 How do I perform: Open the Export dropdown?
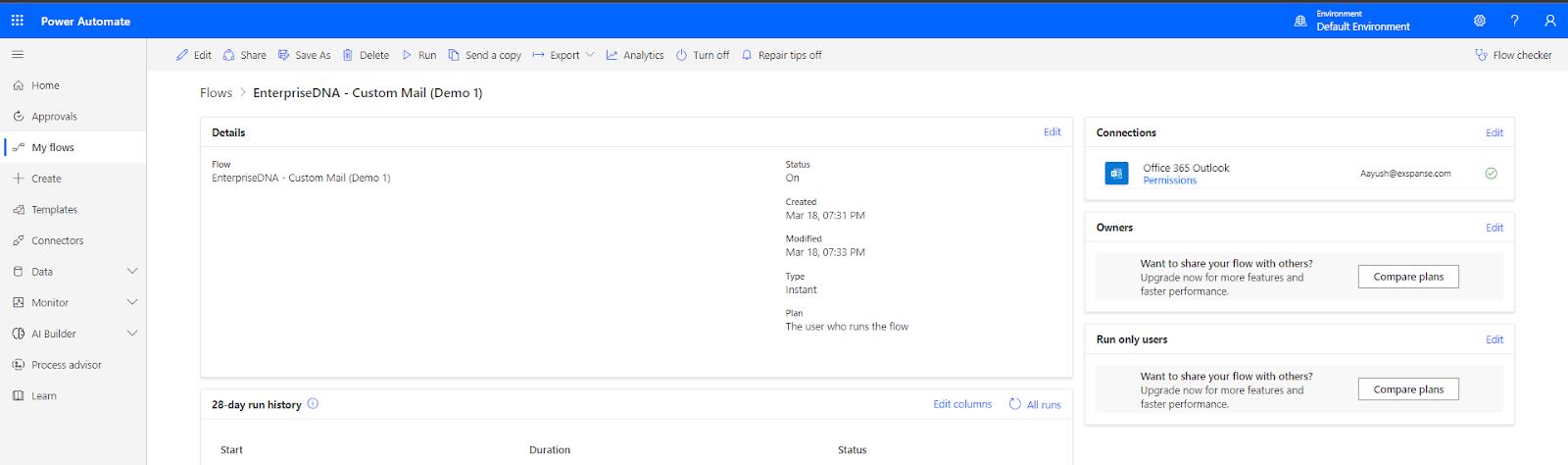(x=563, y=55)
